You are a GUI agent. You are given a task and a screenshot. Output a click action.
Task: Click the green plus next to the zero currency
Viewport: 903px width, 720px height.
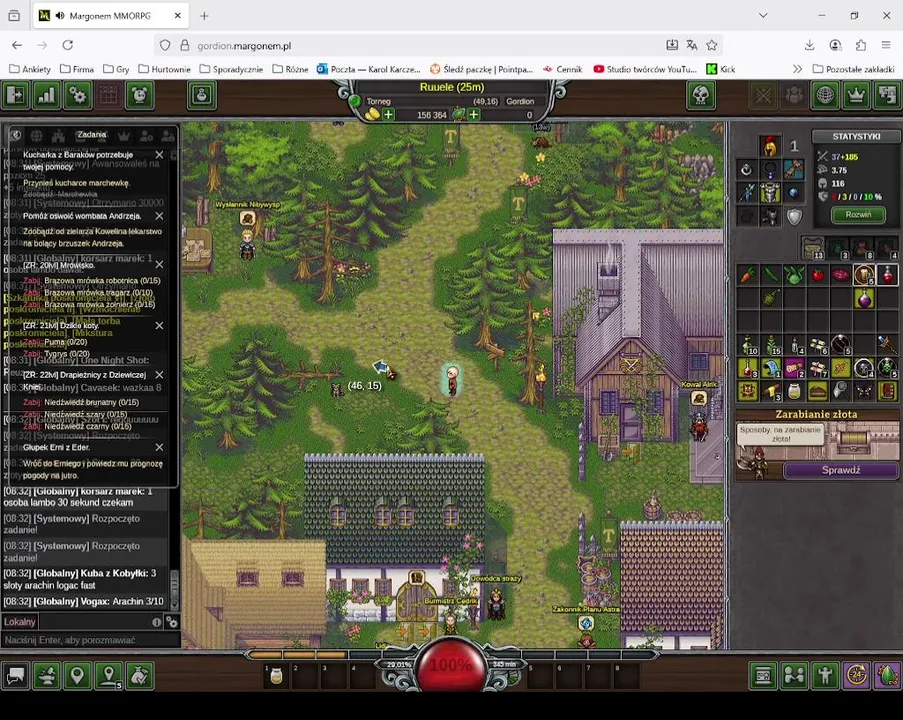coord(474,115)
